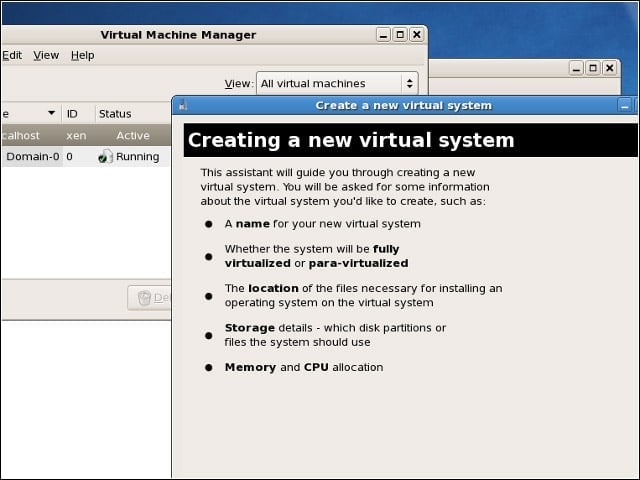
Task: Click the 'xen' cell in the ID column
Action: coord(76,136)
